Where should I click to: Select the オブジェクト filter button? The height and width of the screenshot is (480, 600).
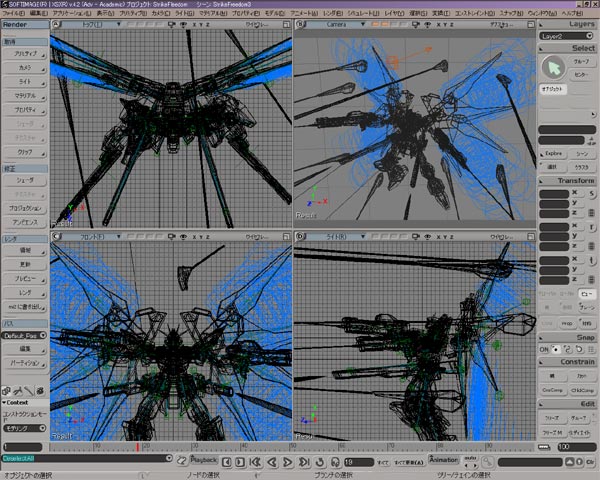(x=553, y=89)
